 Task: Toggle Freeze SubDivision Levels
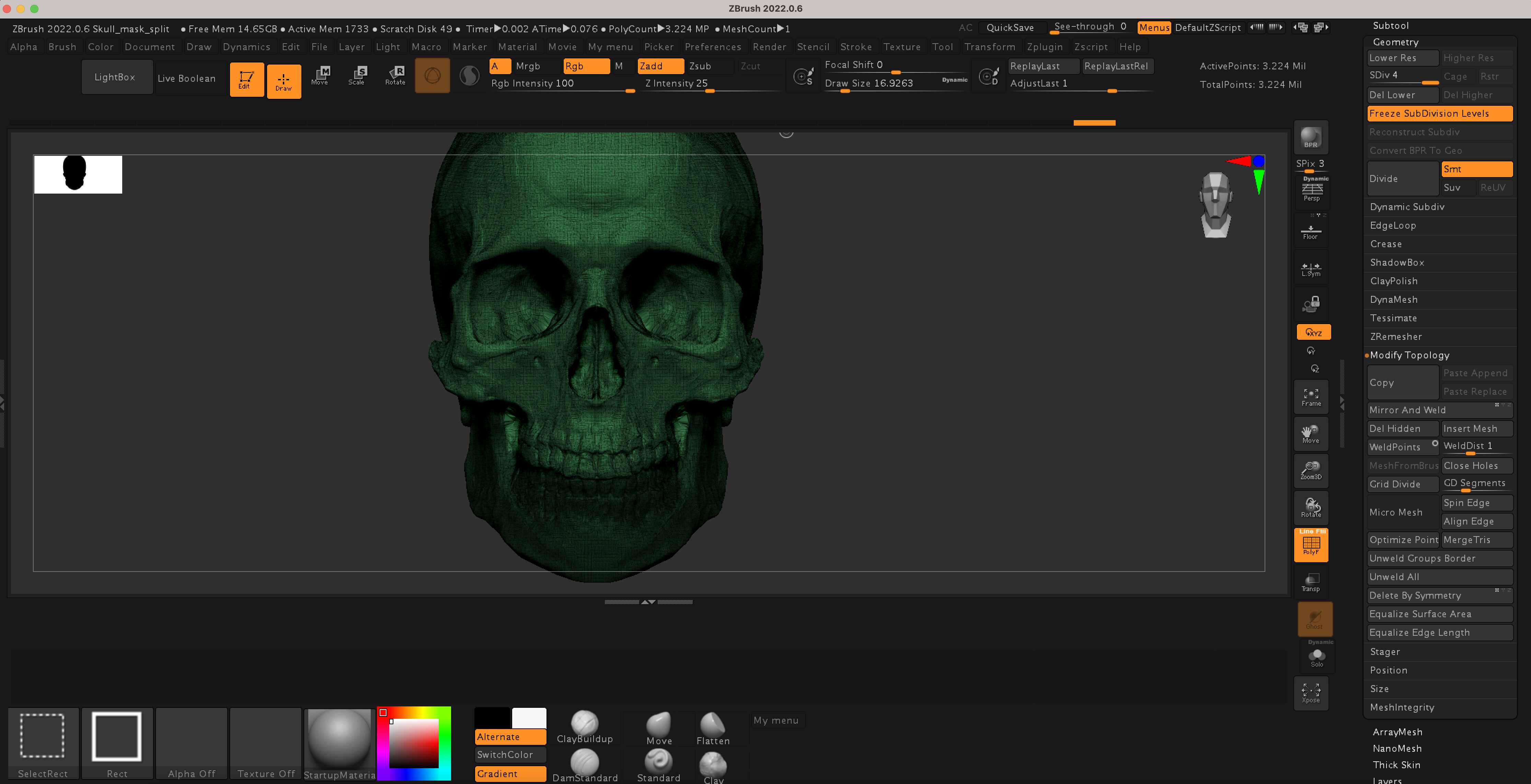click(1439, 114)
